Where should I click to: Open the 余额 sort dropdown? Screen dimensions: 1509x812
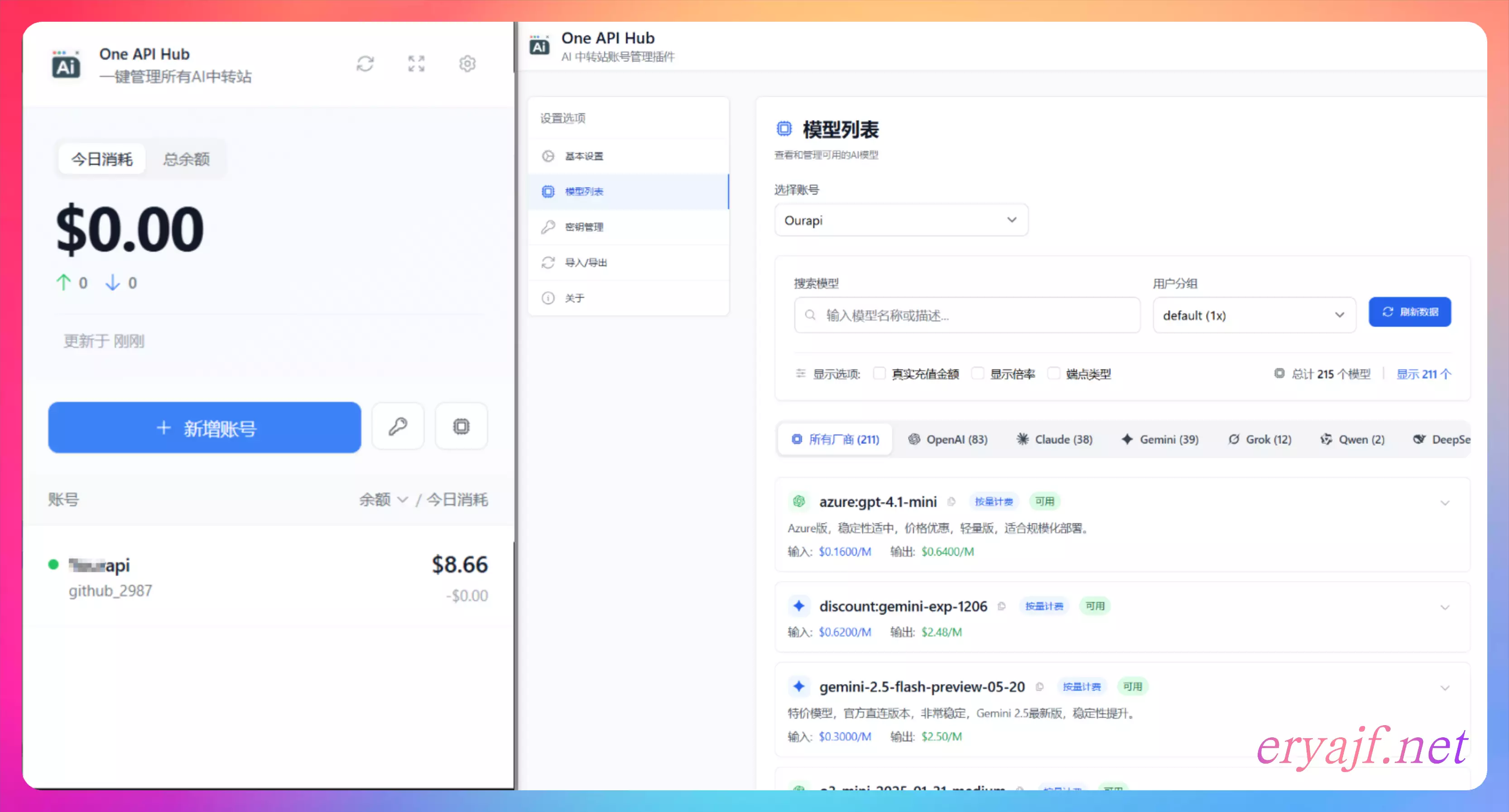pos(383,499)
